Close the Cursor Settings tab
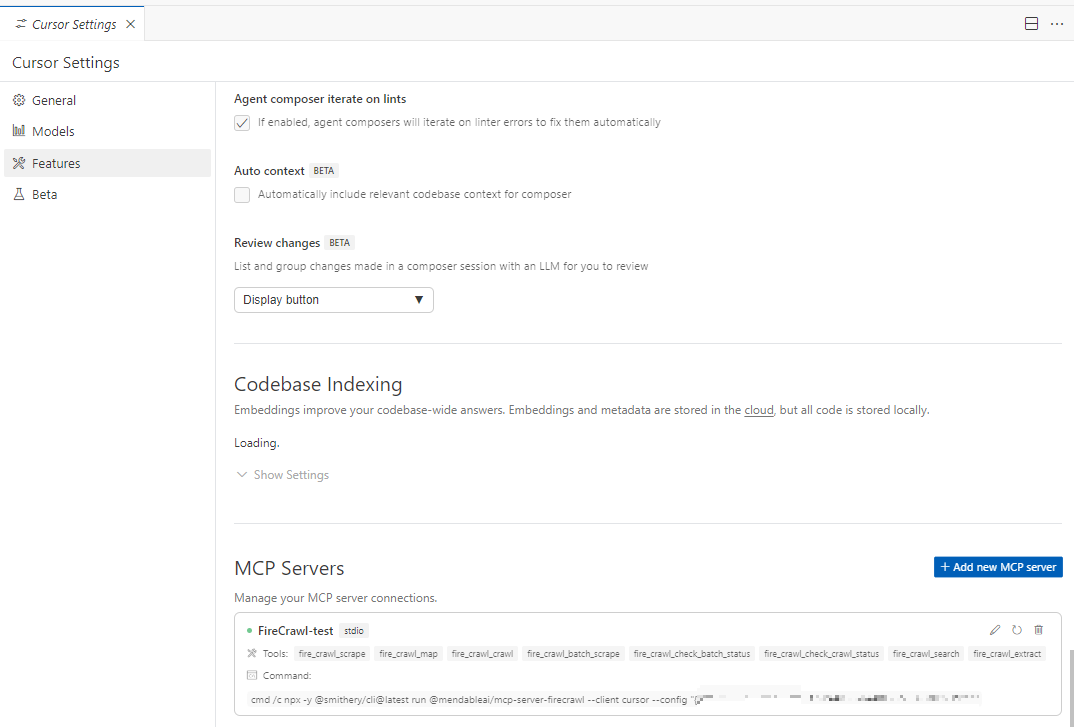The width and height of the screenshot is (1074, 727). [130, 24]
